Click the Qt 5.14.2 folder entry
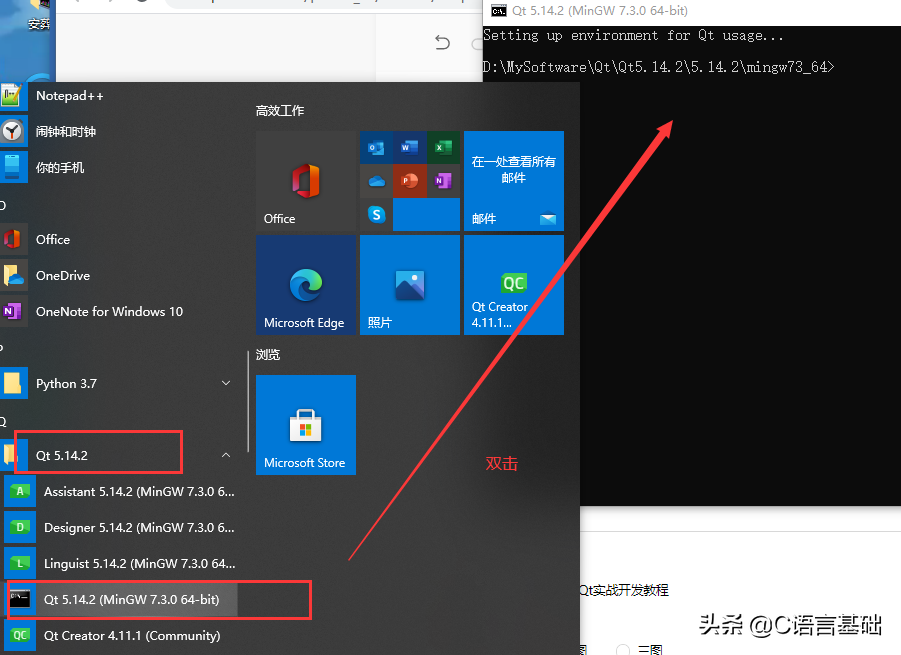Screen dimensions: 901x655 point(118,456)
